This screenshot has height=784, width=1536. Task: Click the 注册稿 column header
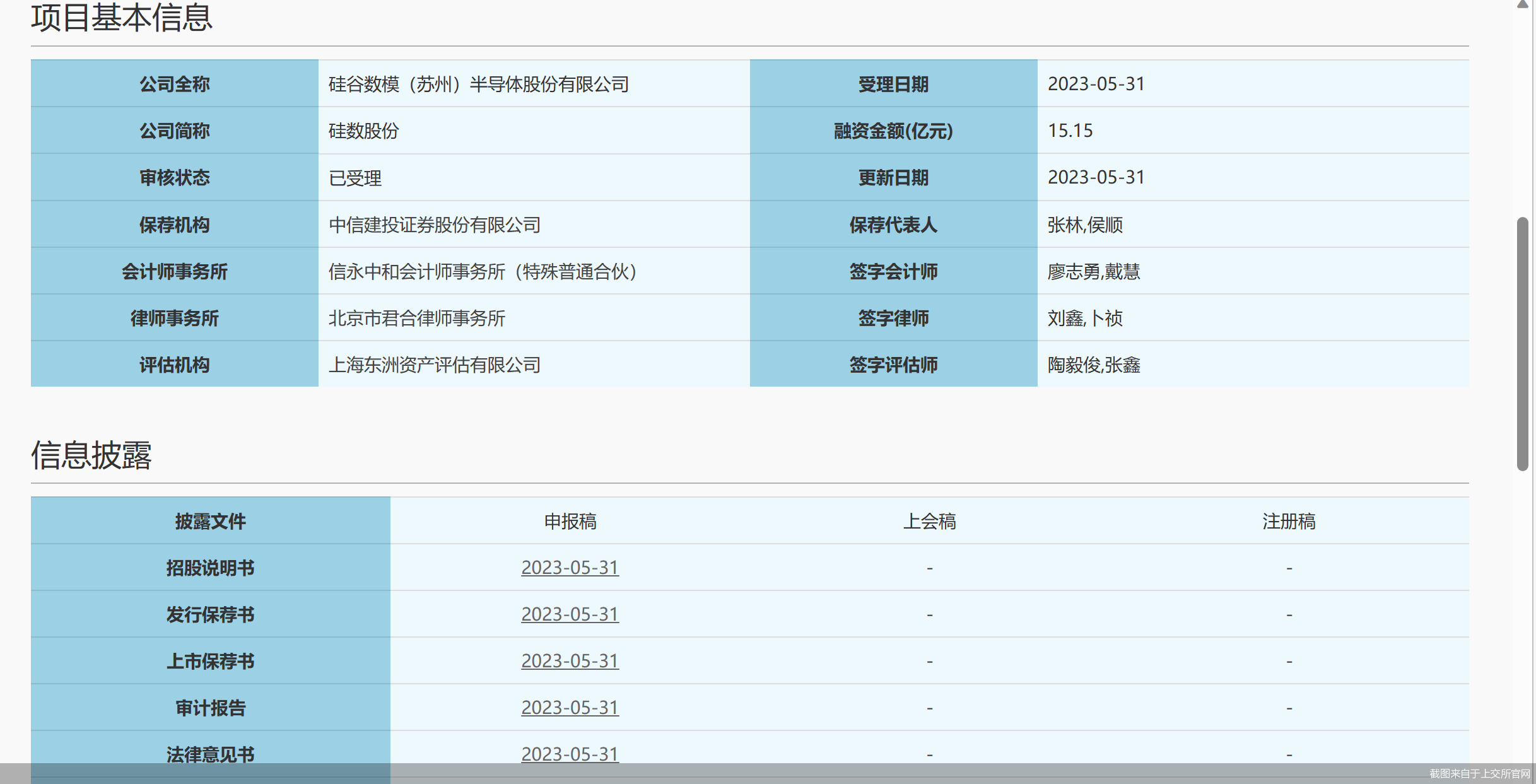pyautogui.click(x=1289, y=521)
